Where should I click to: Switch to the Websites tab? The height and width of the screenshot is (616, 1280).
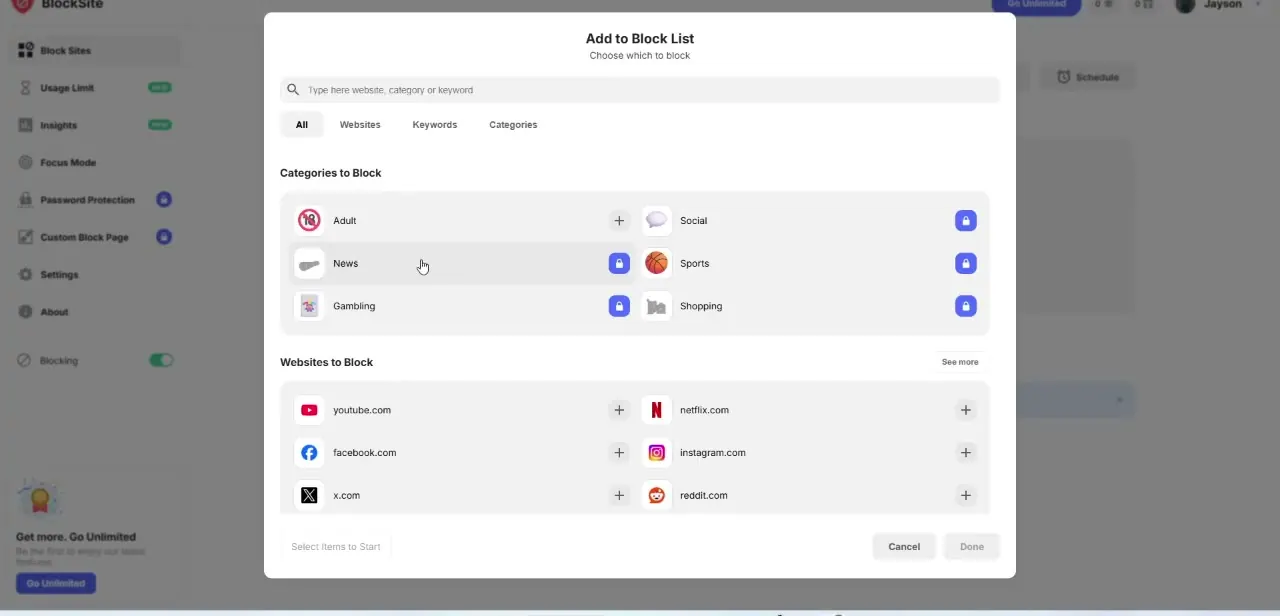pyautogui.click(x=360, y=125)
